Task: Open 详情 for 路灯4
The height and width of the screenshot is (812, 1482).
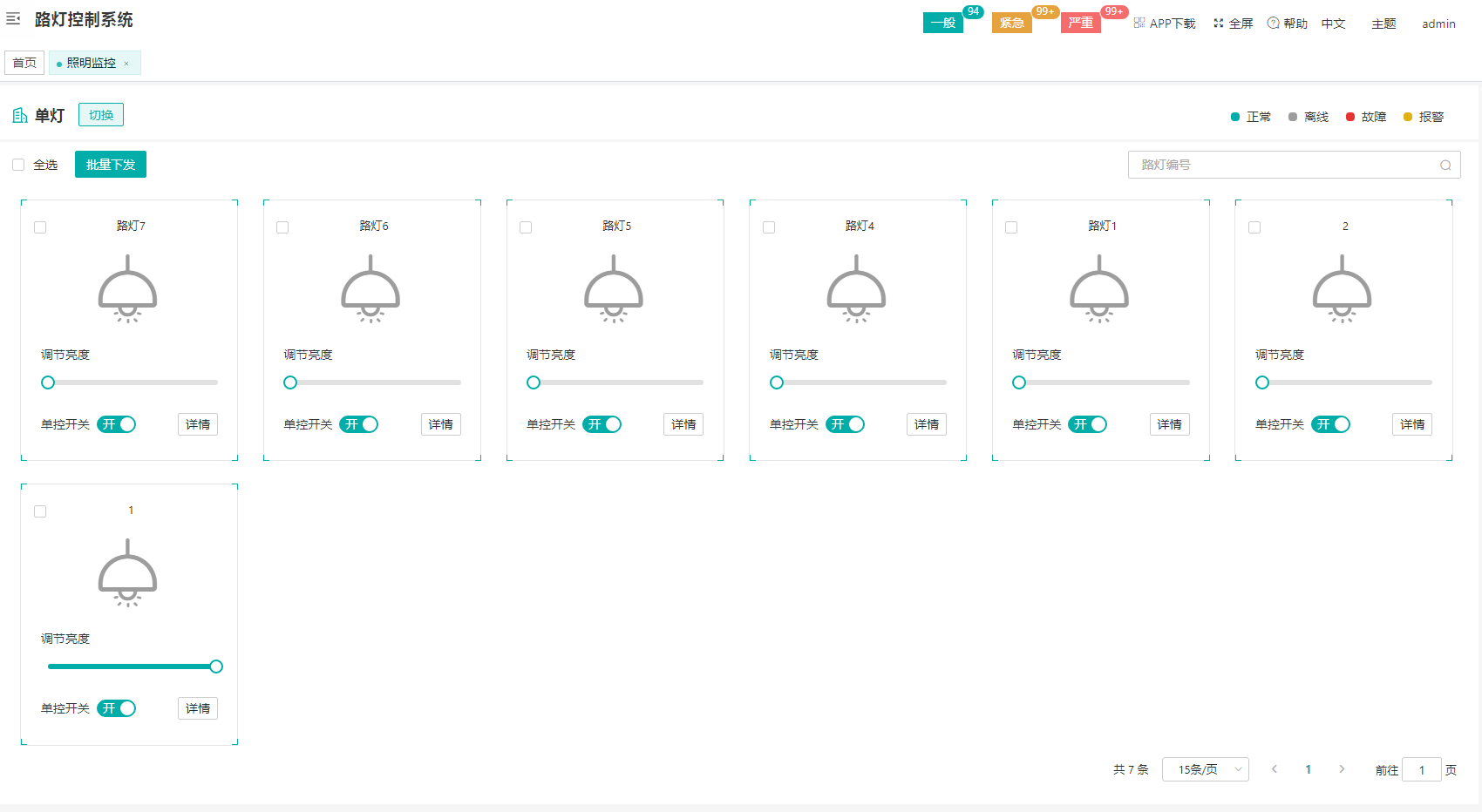Action: (927, 424)
